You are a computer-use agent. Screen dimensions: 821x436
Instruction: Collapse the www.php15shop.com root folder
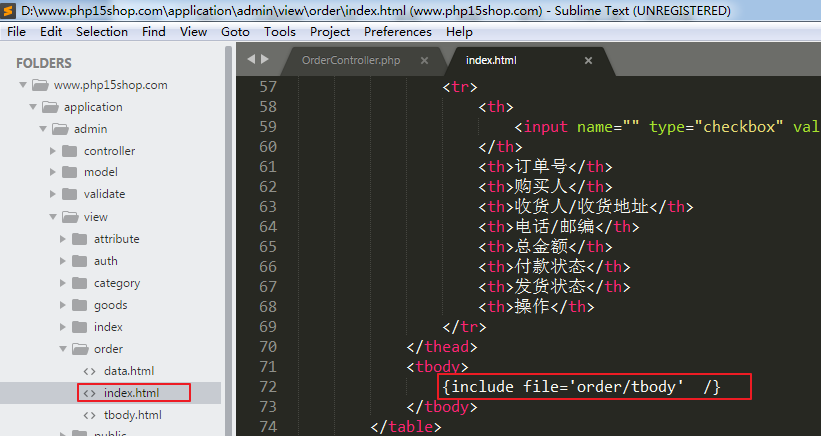[23, 85]
